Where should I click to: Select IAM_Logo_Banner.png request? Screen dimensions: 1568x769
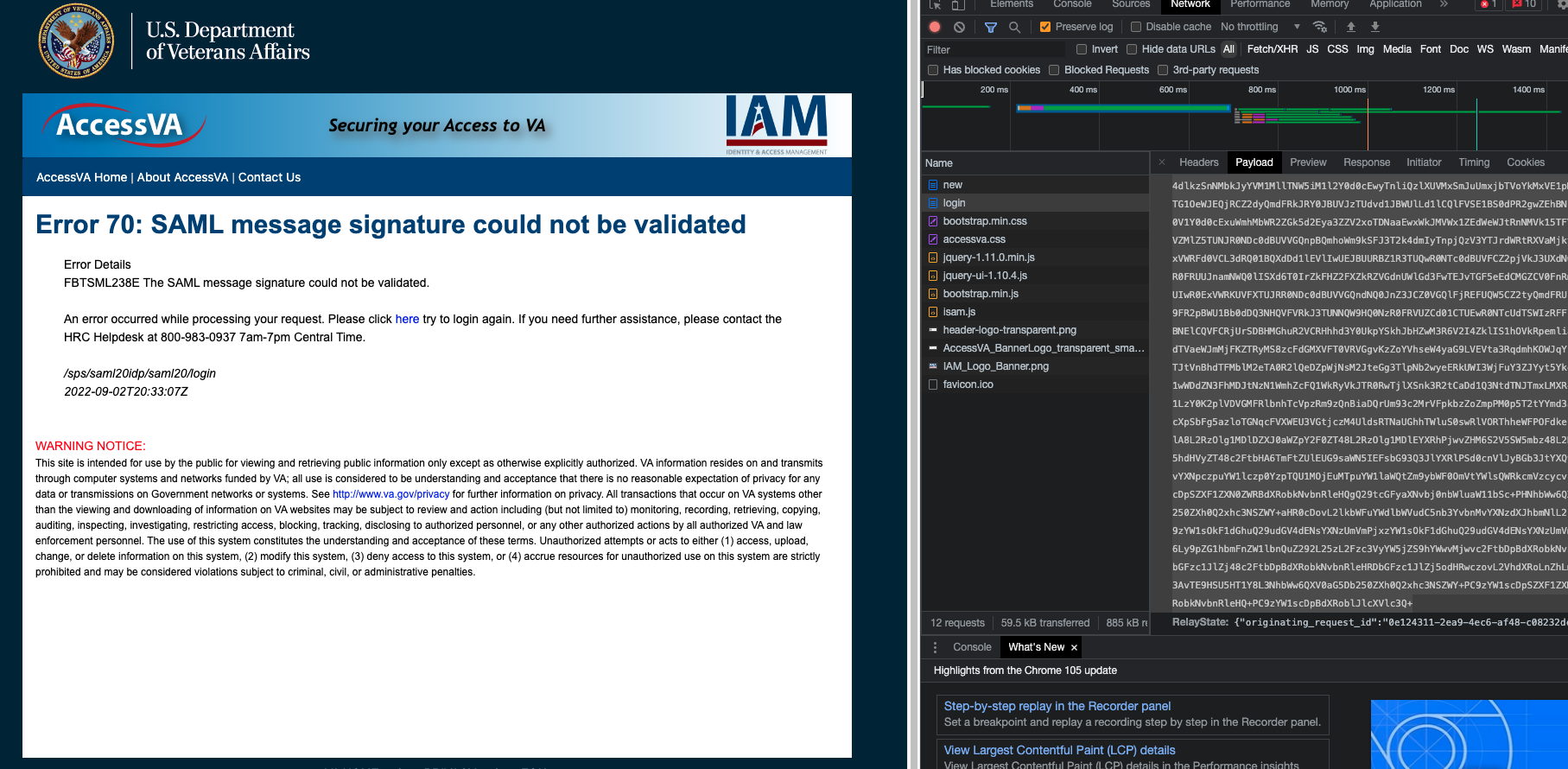(1035, 366)
